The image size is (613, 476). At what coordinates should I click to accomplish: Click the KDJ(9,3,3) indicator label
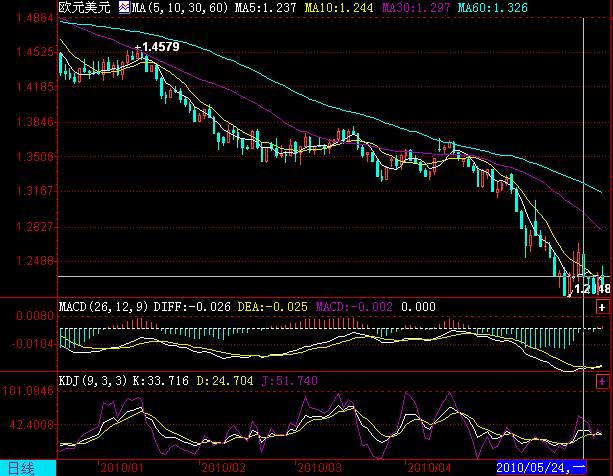point(93,381)
